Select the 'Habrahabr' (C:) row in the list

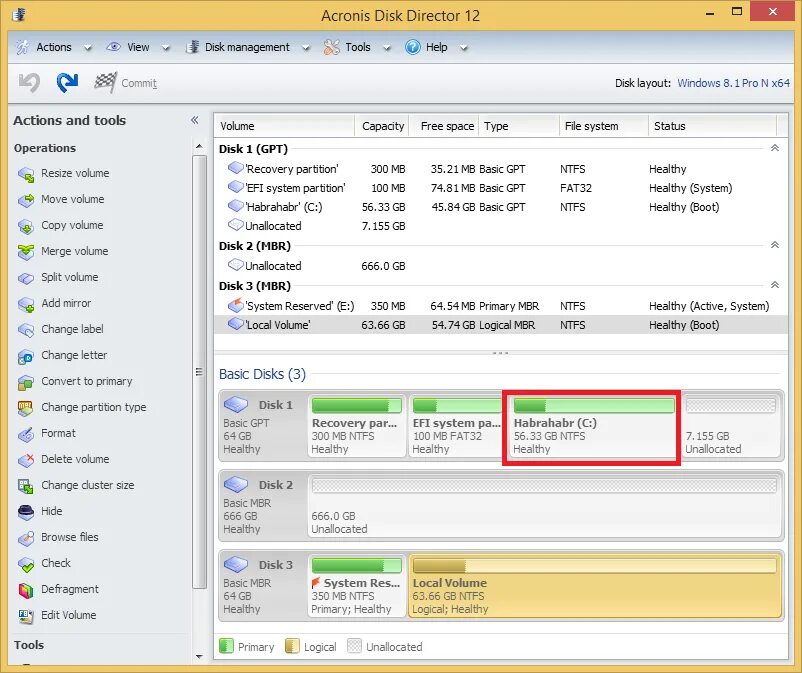tap(501, 207)
